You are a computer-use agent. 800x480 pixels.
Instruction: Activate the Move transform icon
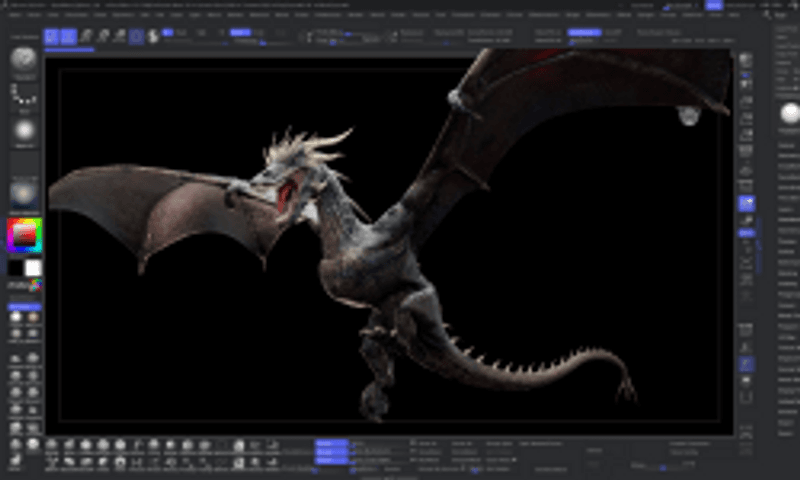(x=87, y=37)
